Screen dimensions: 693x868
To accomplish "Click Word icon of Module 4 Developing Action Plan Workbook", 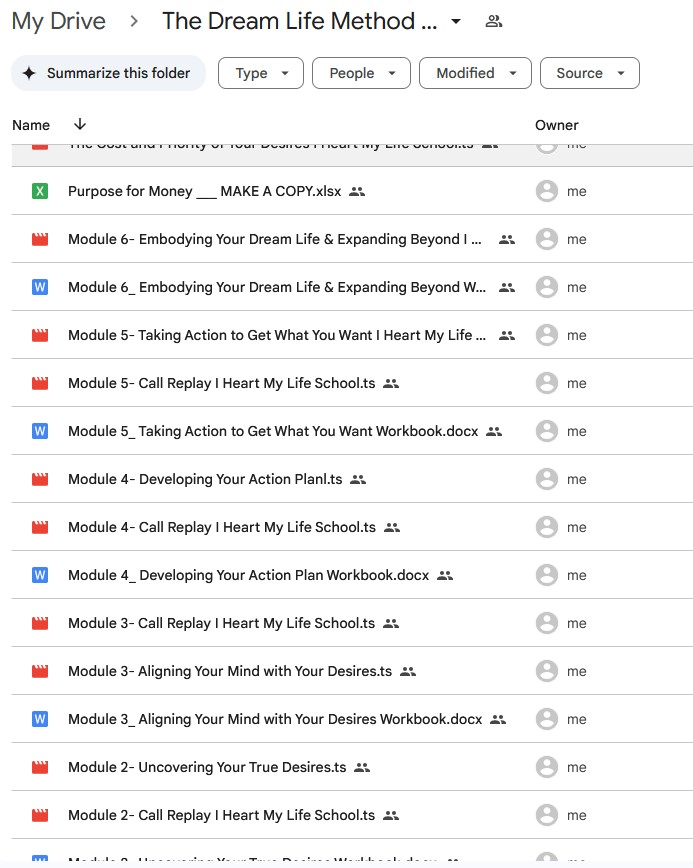I will 40,575.
